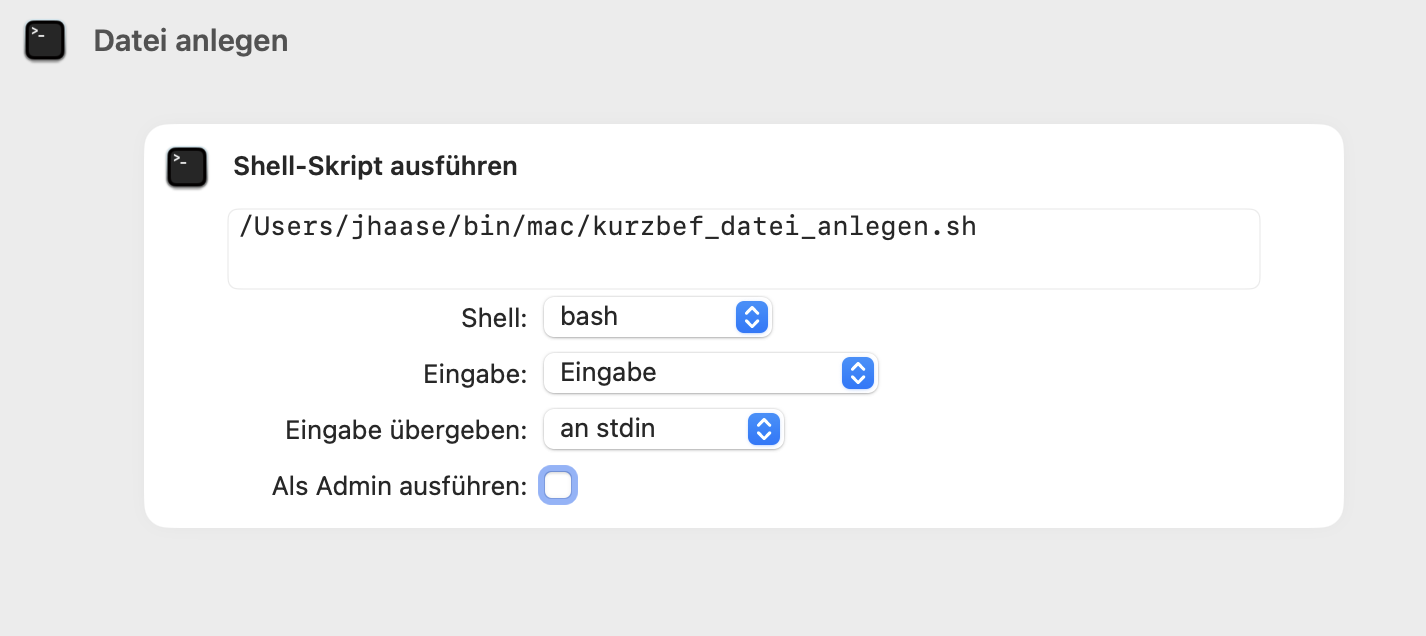This screenshot has height=636, width=1426.
Task: Click the blue arrows on the Eingabe selector
Action: (x=857, y=373)
